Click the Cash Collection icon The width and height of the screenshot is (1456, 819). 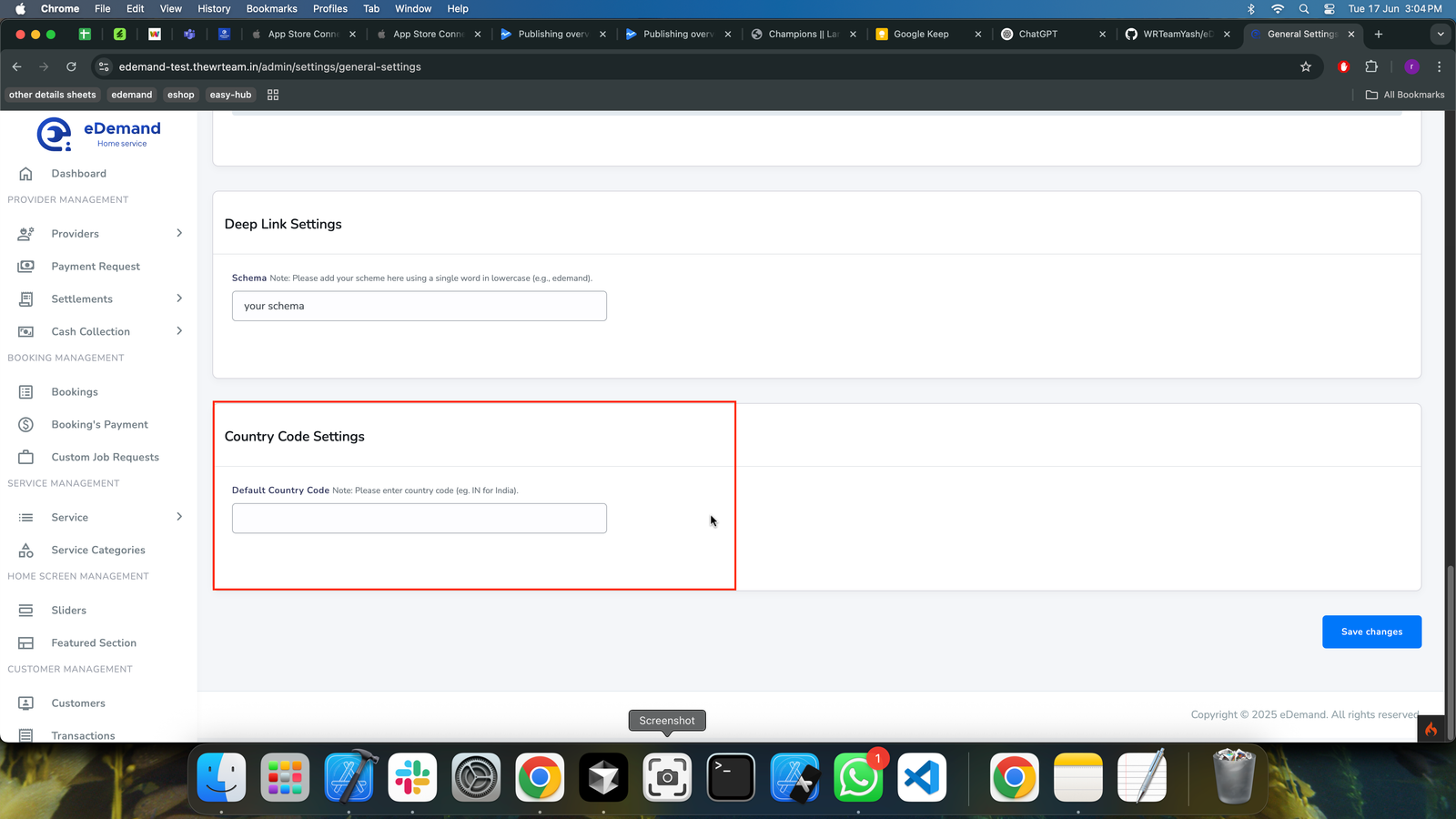(25, 331)
